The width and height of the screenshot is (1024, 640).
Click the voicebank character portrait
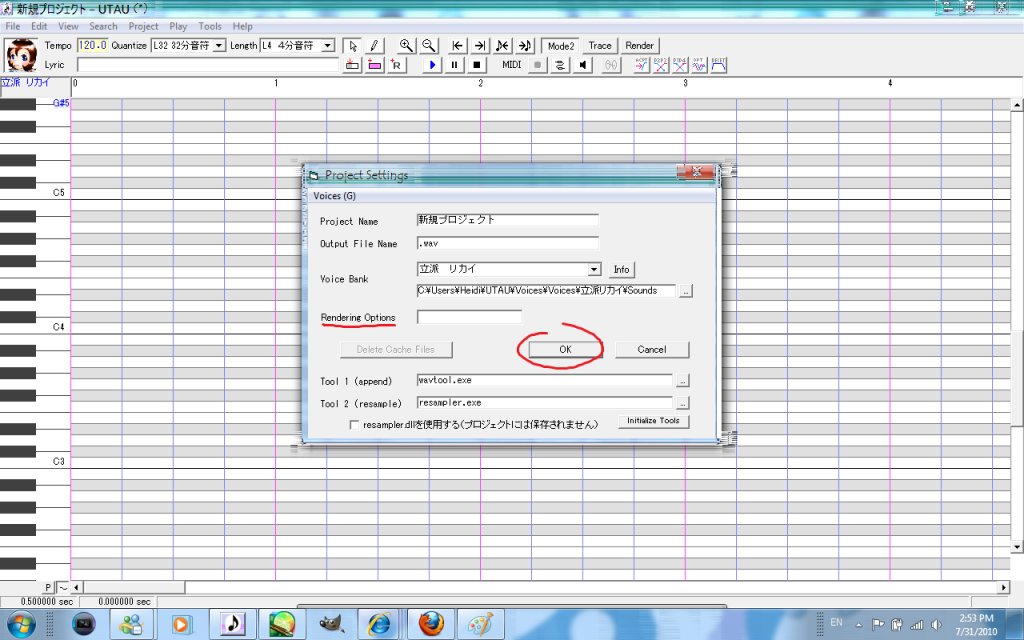coord(21,55)
